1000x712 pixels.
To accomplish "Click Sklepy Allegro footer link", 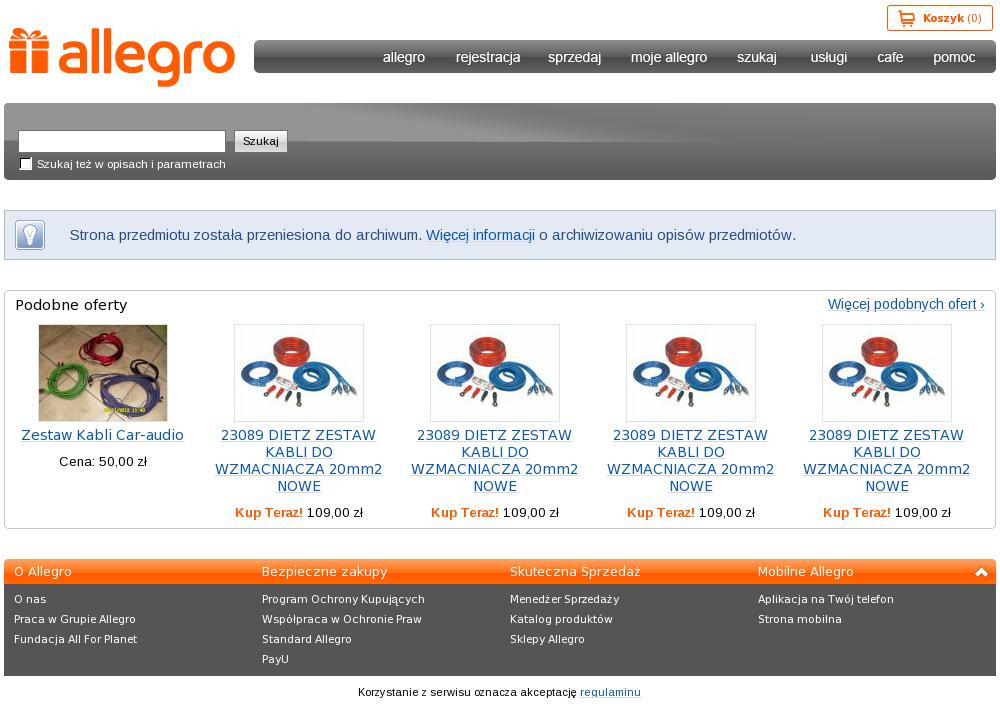I will pos(547,639).
